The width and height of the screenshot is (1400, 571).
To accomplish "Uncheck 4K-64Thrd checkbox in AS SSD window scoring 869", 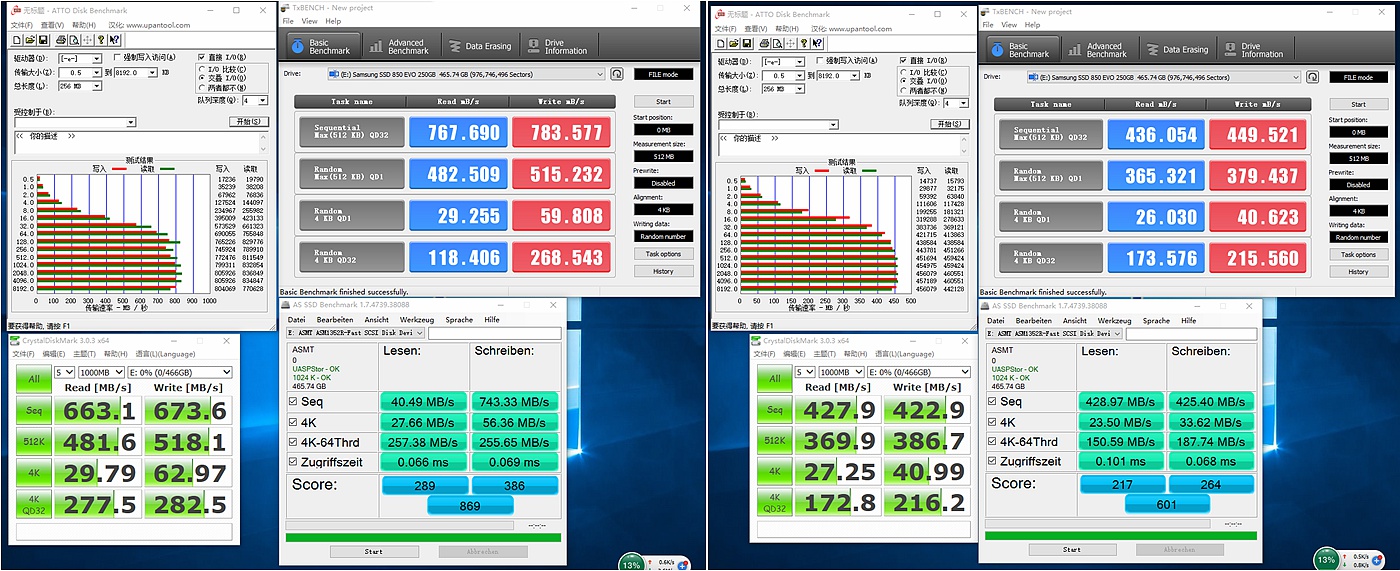I will pos(293,441).
